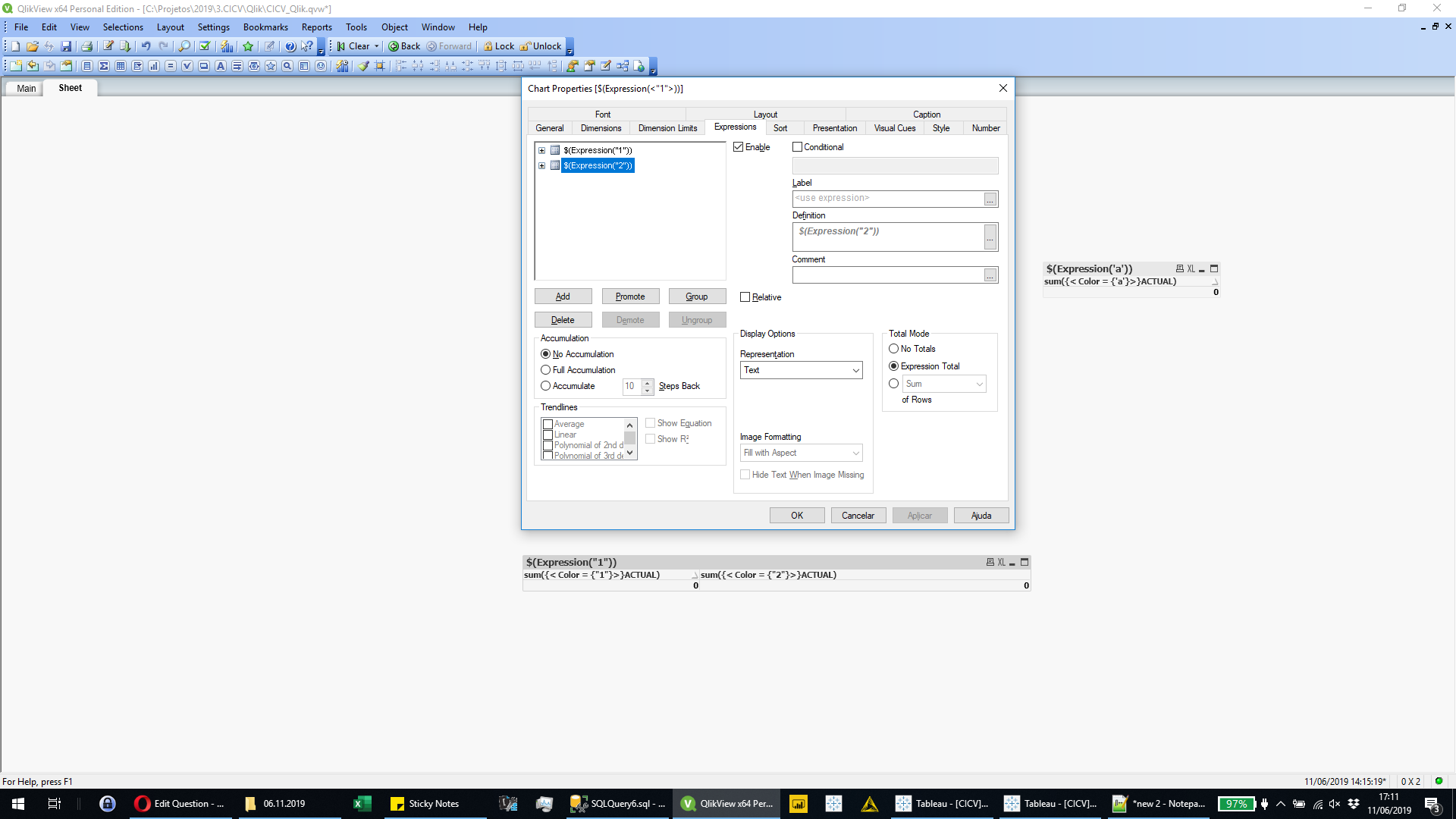Switch to the Main sheet tab

coord(26,89)
